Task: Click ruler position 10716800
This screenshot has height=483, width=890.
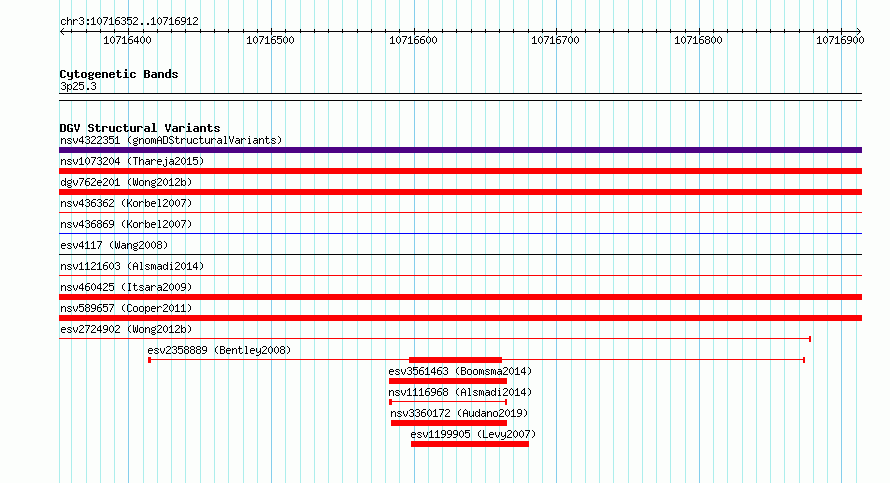Action: click(699, 40)
